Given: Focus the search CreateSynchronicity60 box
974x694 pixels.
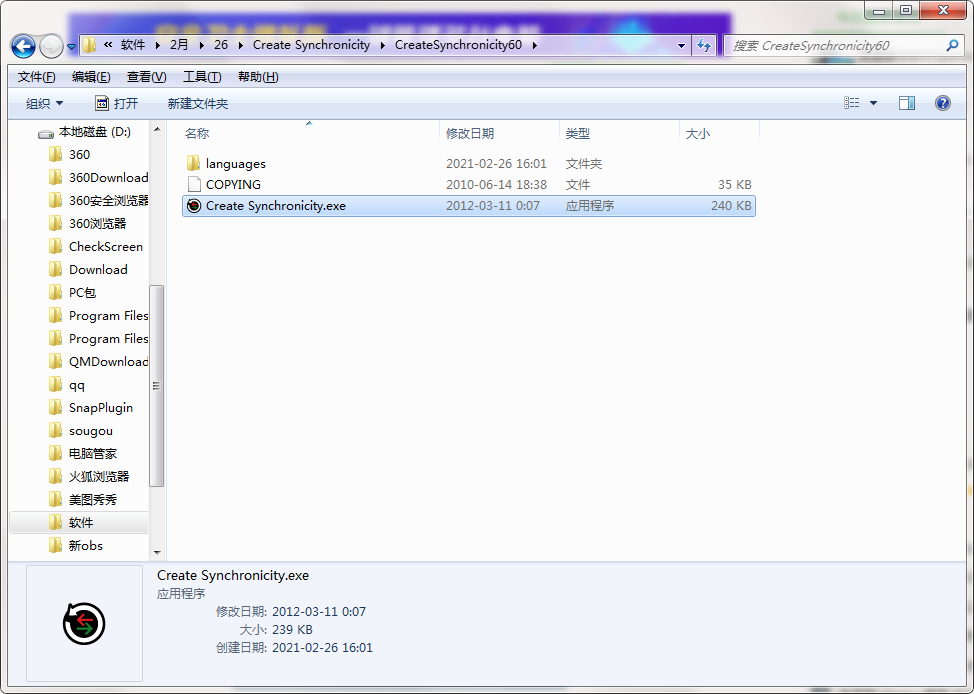Looking at the screenshot, I should tap(843, 45).
